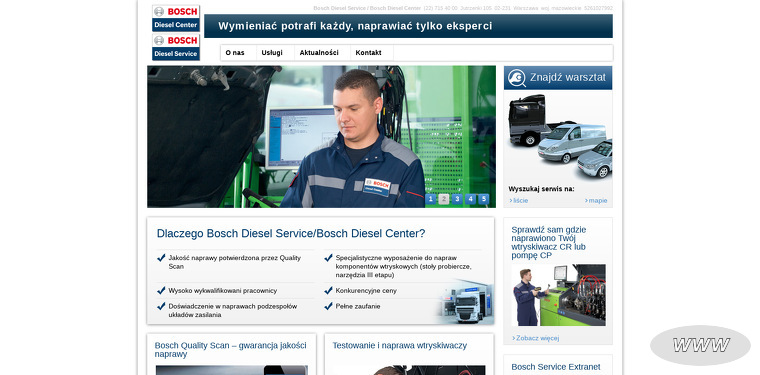Screen dimensions: 760x375
Task: Open the Usługi menu item
Action: pos(272,53)
